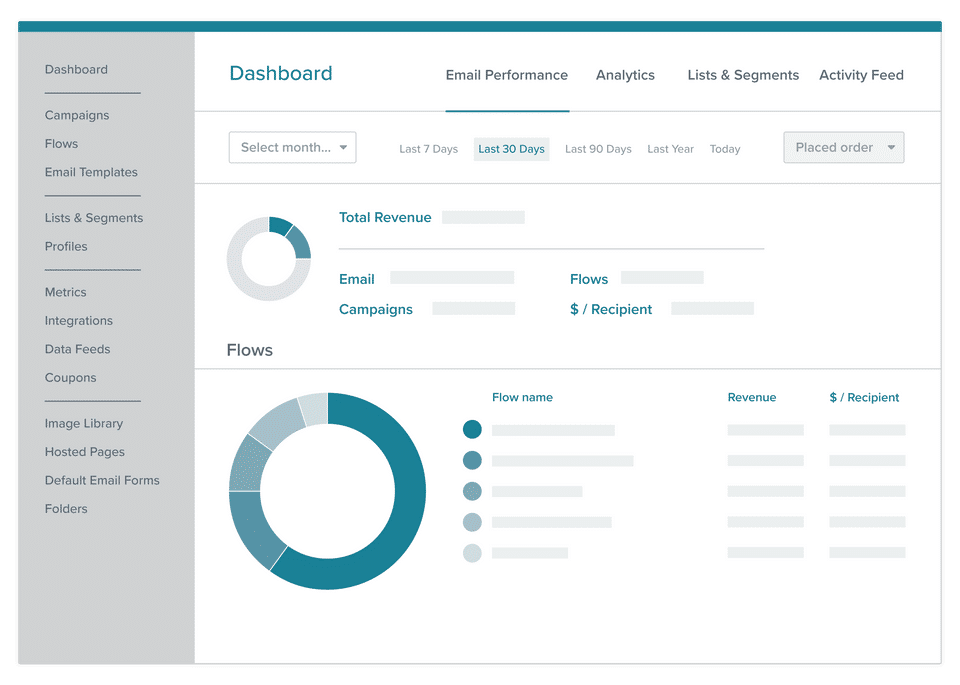Click $ / Recipient summary label

click(611, 310)
